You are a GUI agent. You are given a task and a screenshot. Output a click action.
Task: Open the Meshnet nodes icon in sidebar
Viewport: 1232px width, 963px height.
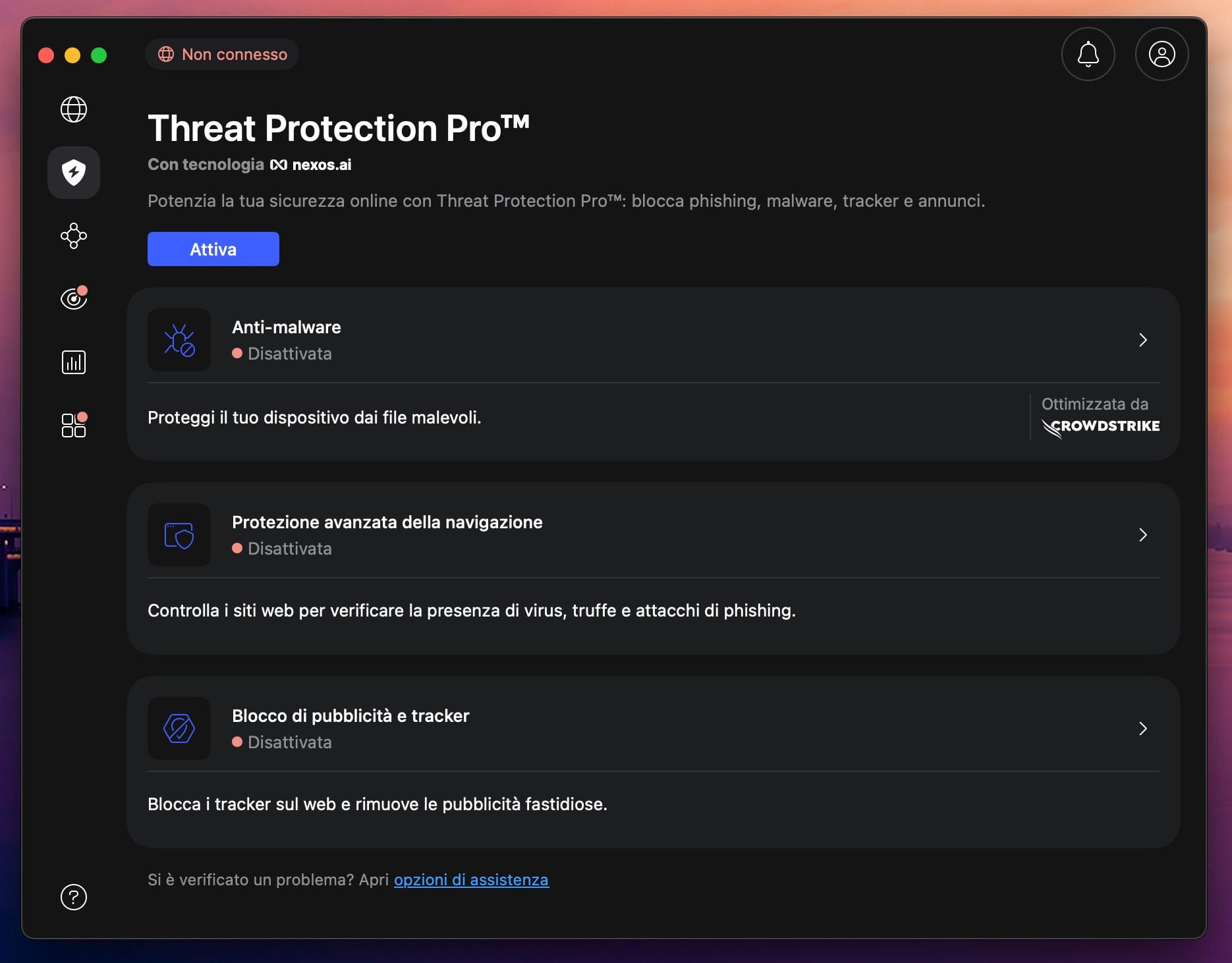74,236
